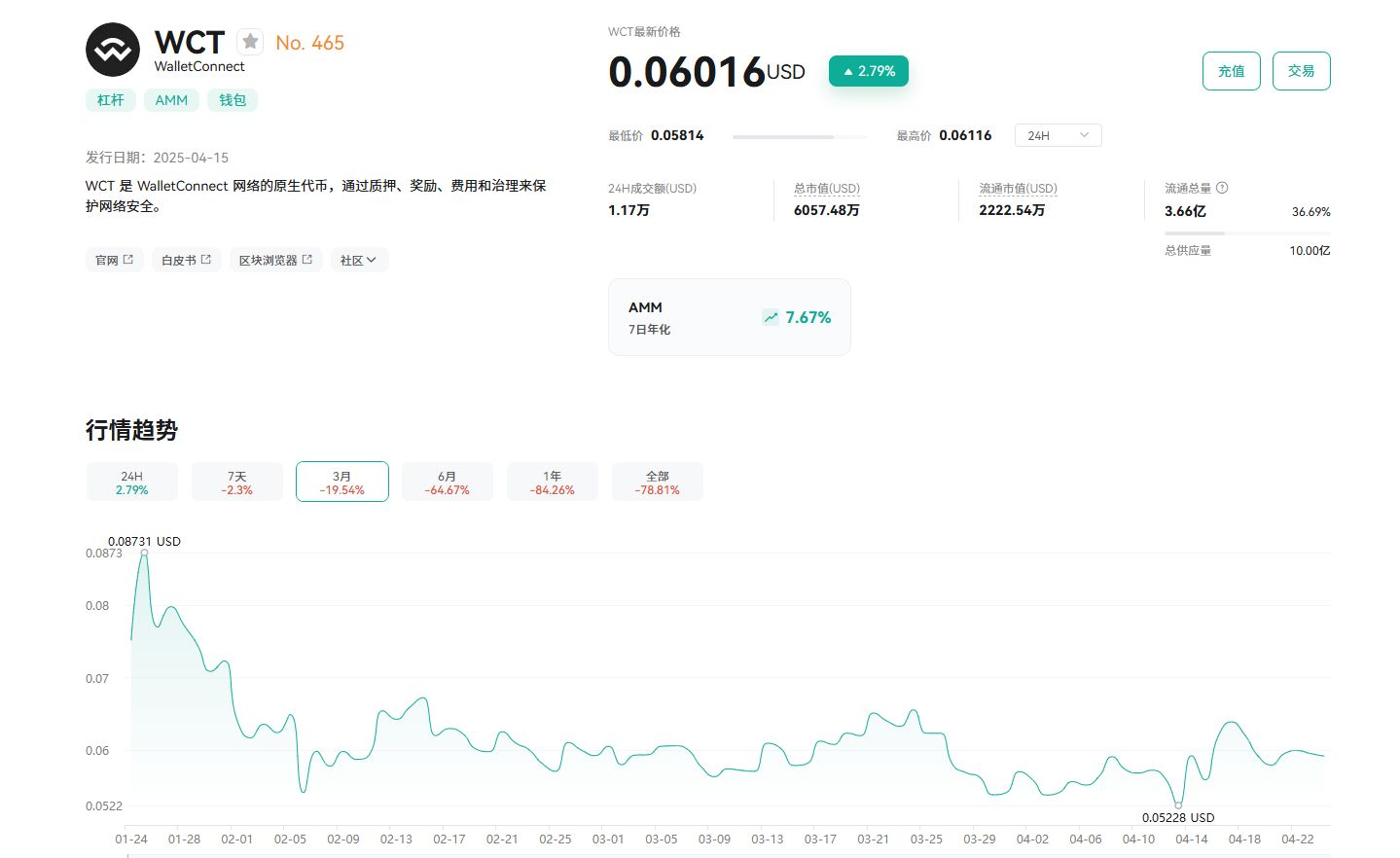1400x858 pixels.
Task: Expand the 社区 community dropdown
Action: [359, 260]
